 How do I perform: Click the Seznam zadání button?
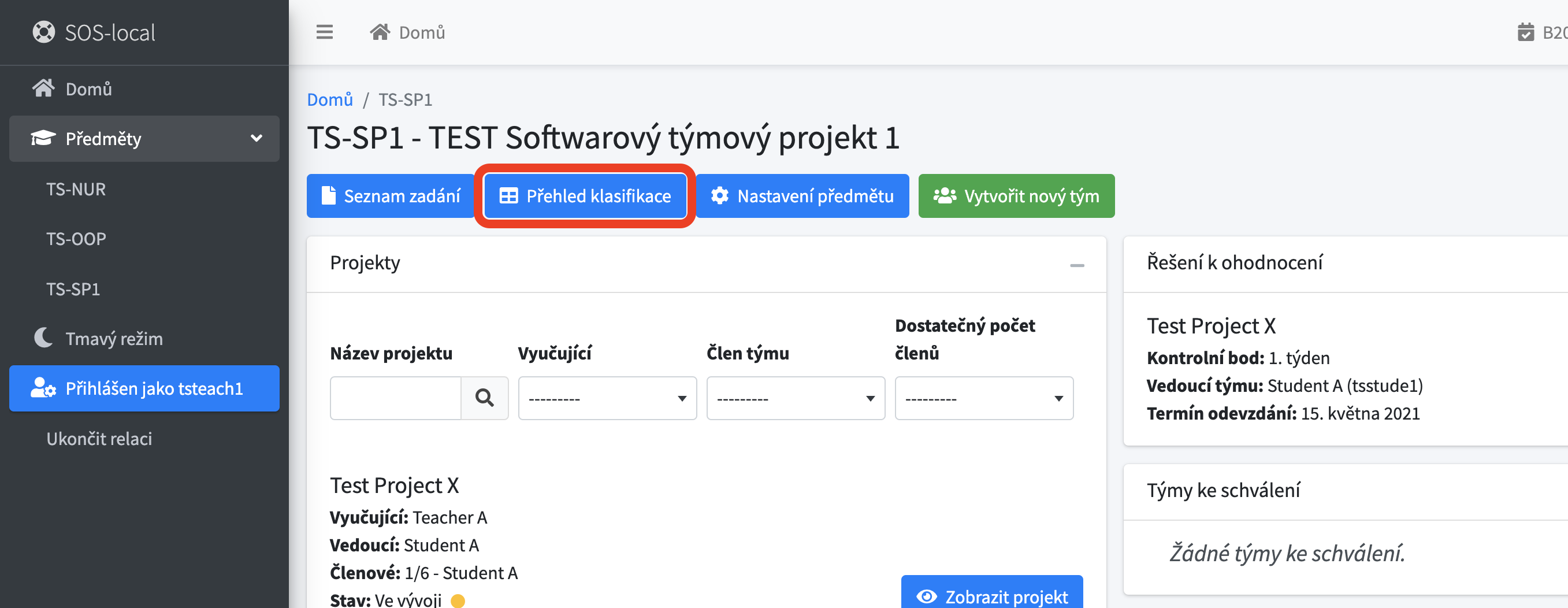(390, 196)
